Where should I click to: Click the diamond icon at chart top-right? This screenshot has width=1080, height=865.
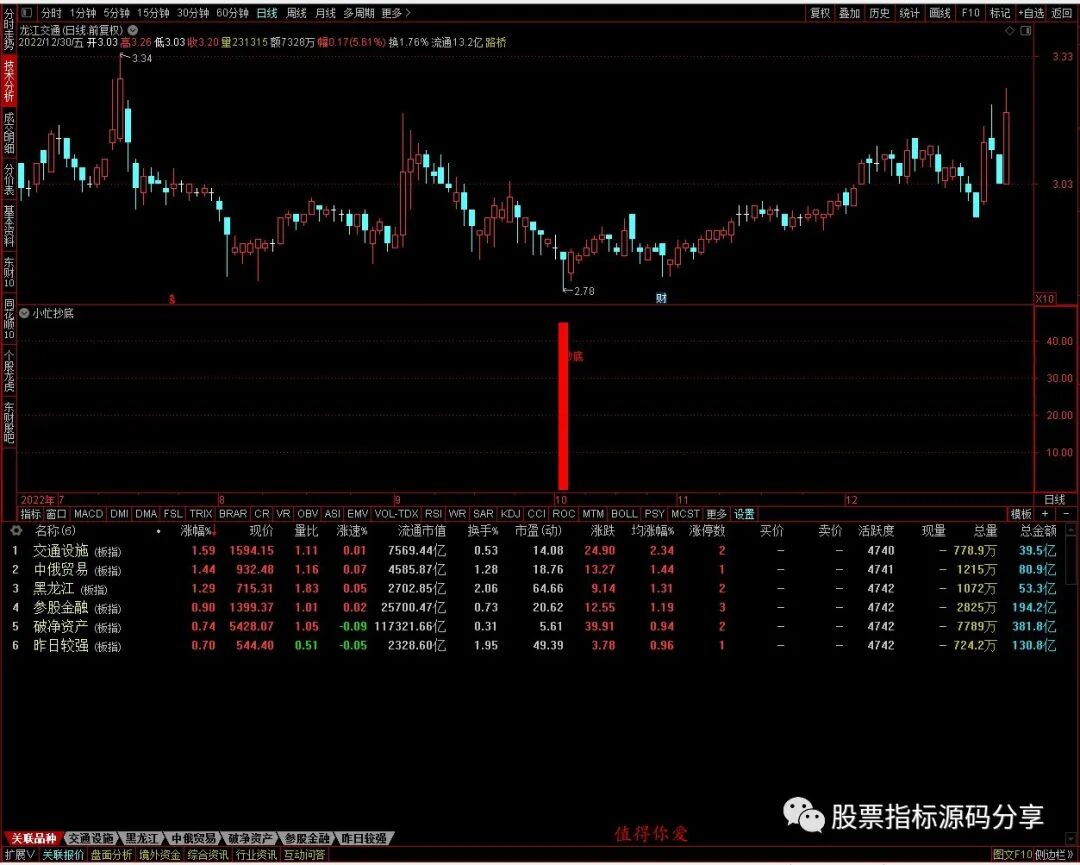point(1010,31)
